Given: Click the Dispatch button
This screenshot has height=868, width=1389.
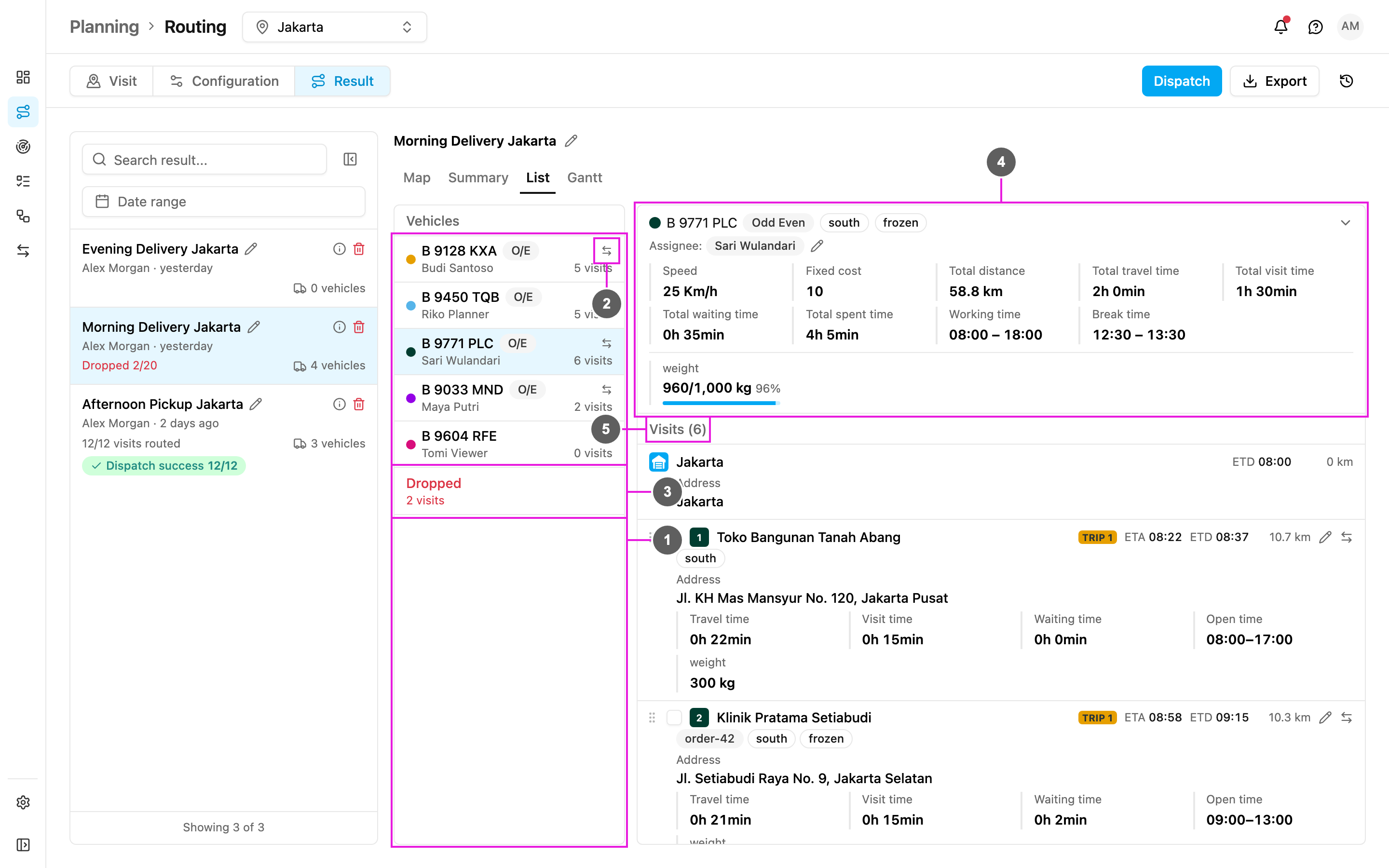Looking at the screenshot, I should [x=1181, y=81].
